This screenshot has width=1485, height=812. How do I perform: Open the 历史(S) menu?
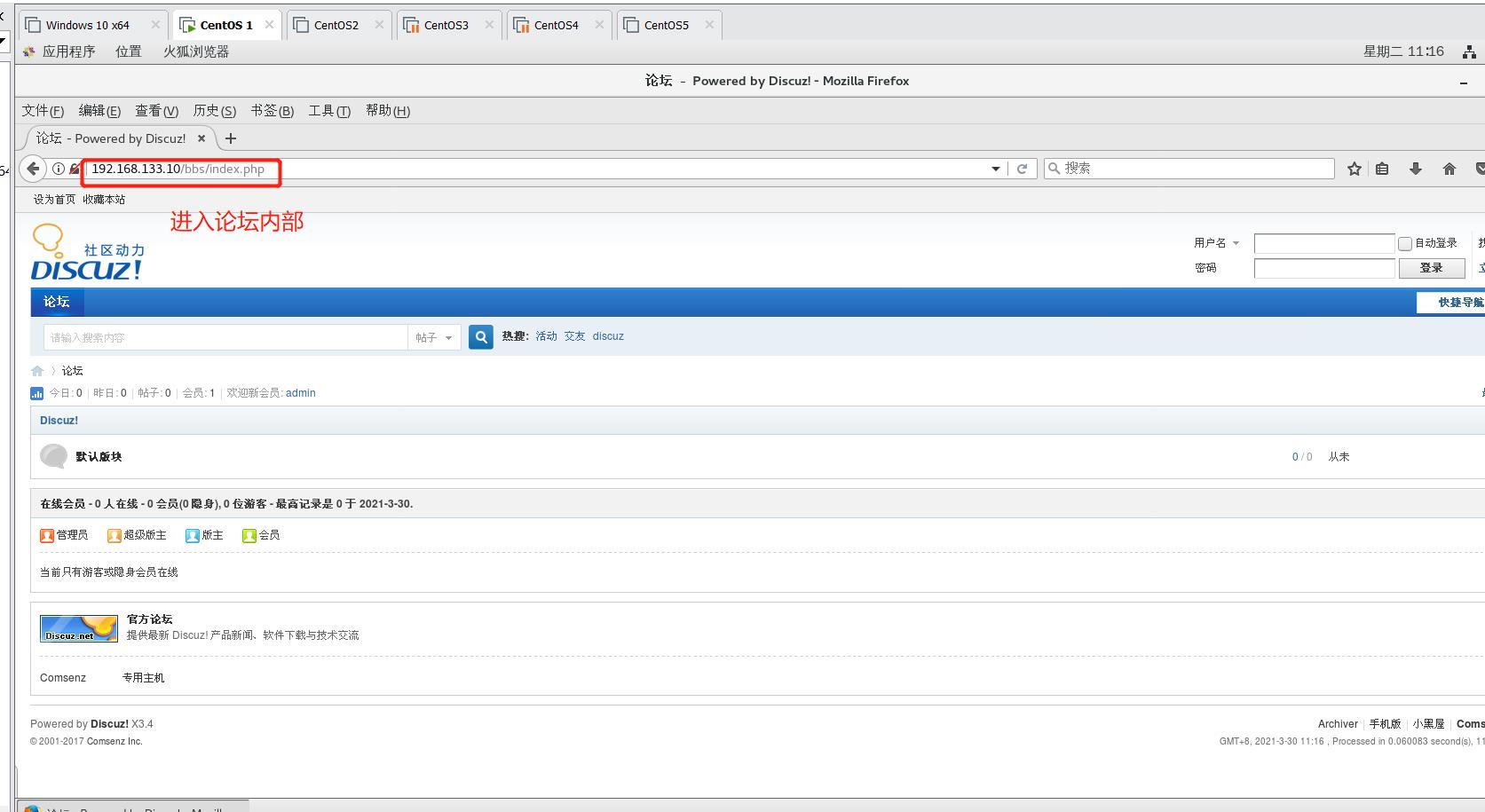(x=215, y=111)
